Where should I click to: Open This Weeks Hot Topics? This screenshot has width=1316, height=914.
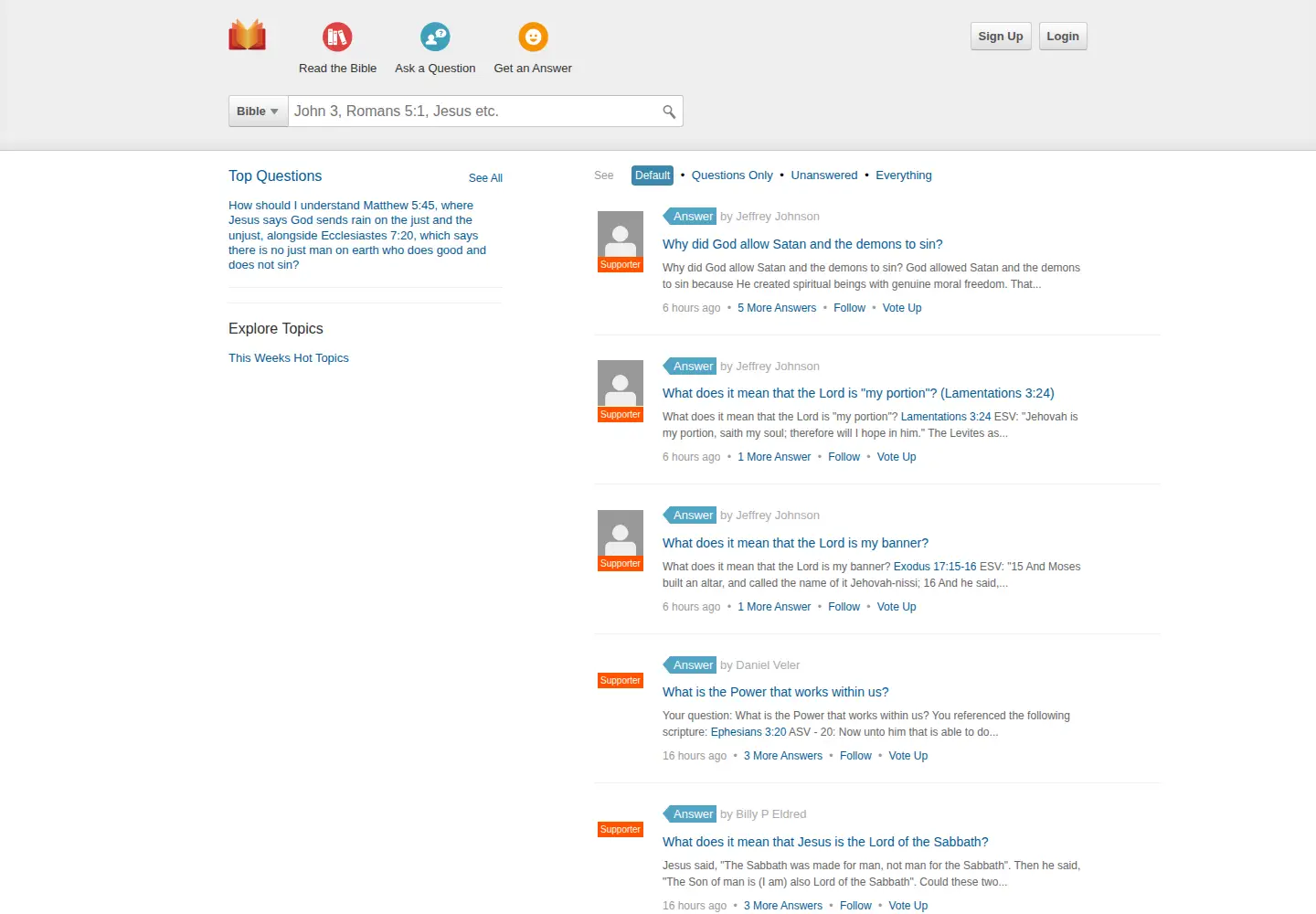tap(289, 358)
